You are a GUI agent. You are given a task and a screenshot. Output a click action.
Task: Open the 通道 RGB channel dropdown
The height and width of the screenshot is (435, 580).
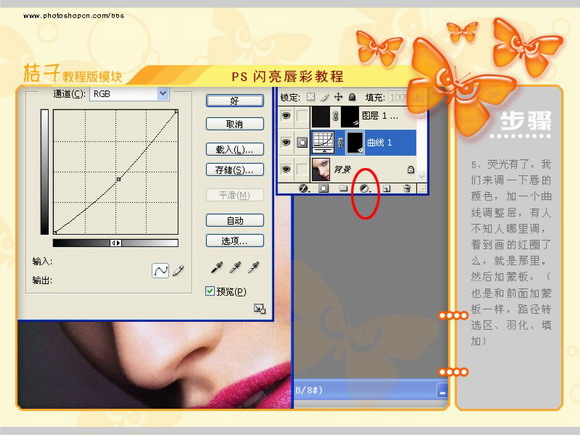coord(163,94)
